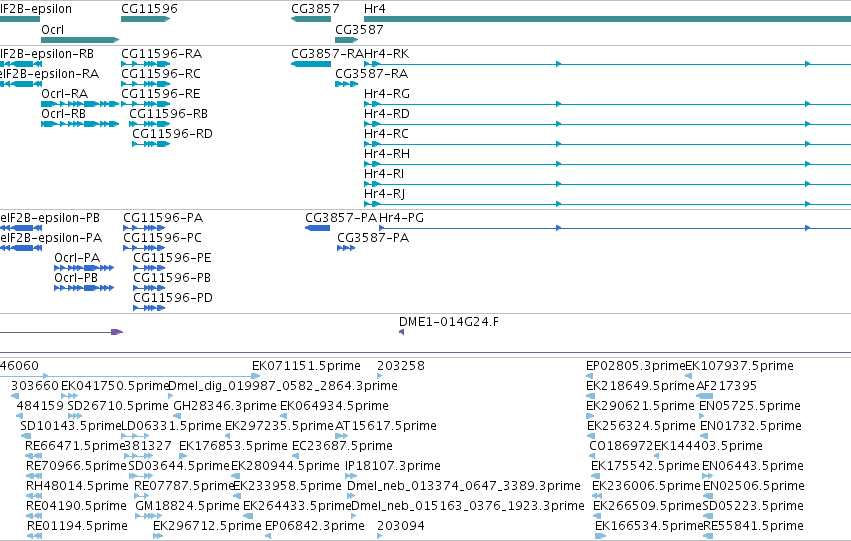Select cDNA AF217395
This screenshot has width=851, height=541.
point(726,386)
